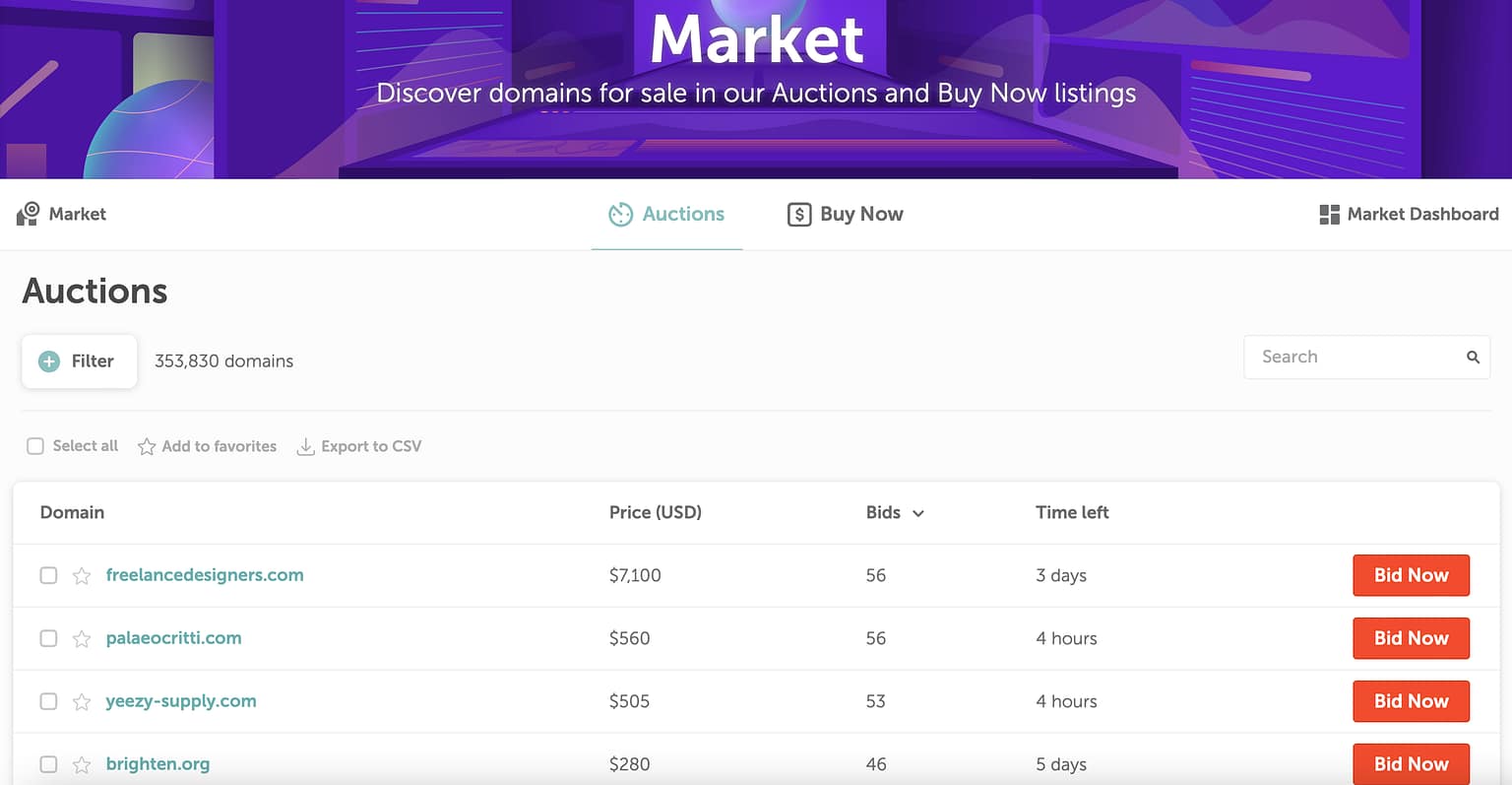
Task: Check the box beside yeezy-supply.com
Action: point(48,701)
